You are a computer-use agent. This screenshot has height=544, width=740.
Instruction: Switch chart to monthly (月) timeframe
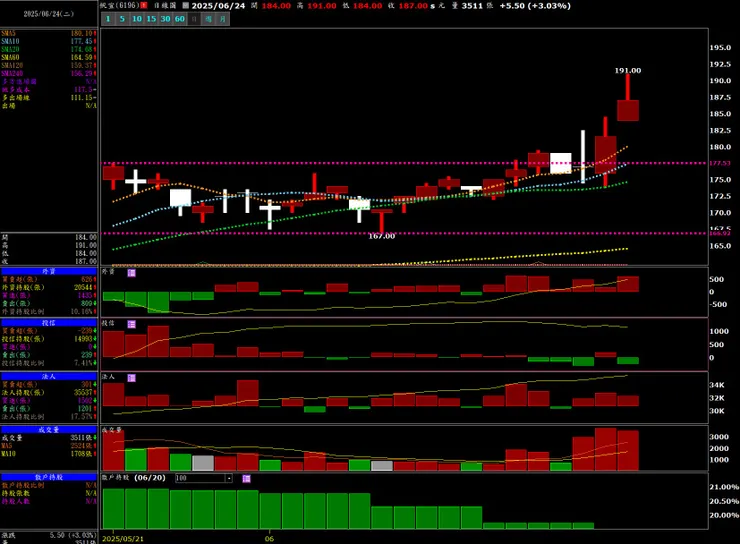(223, 19)
